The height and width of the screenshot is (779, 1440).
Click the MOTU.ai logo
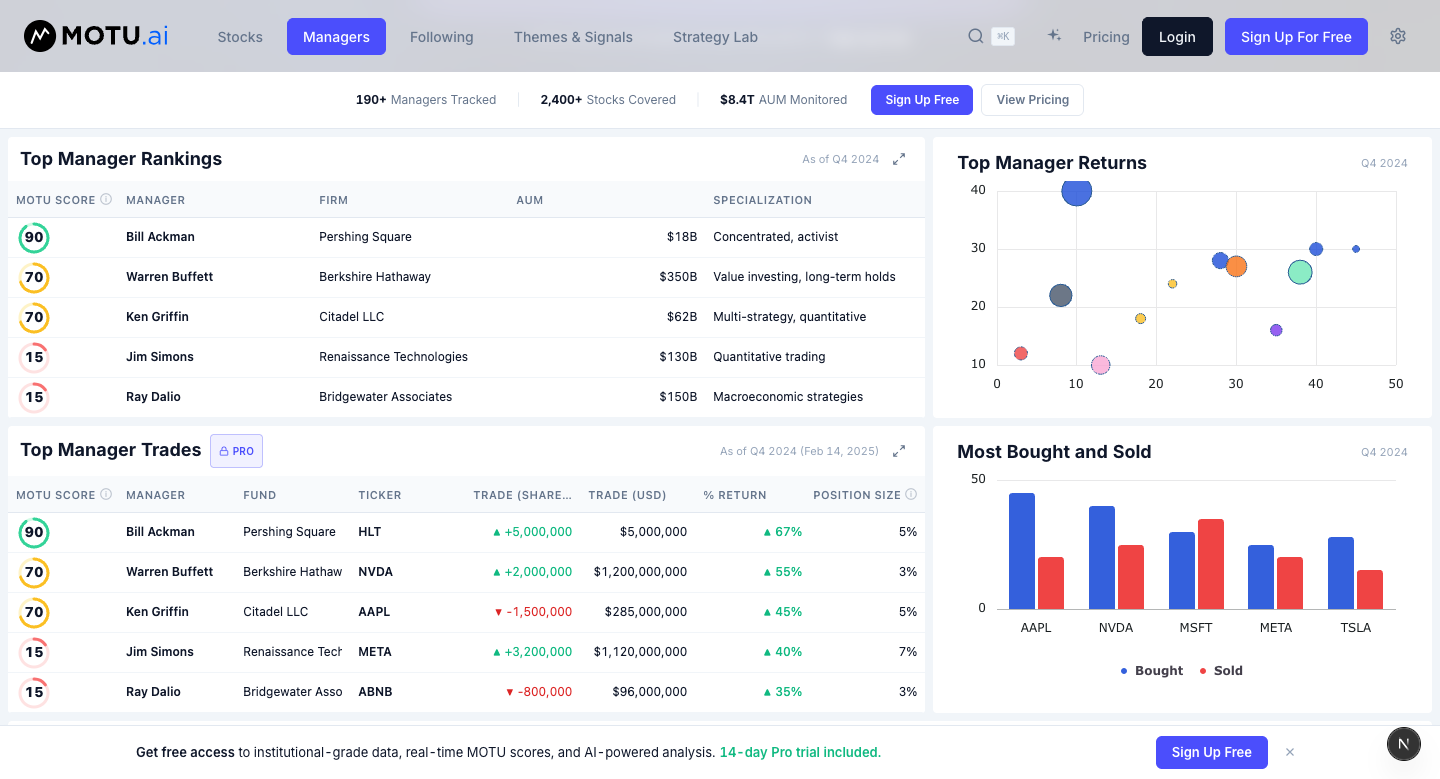(96, 37)
